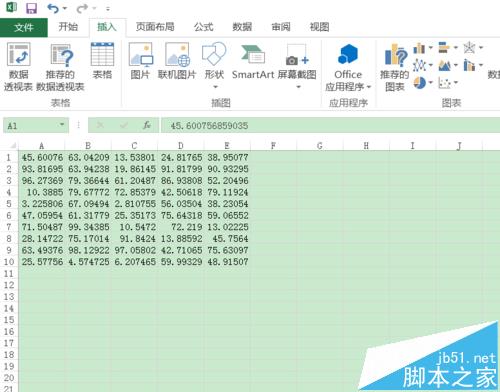Select cell containing 91.8424

[134, 239]
